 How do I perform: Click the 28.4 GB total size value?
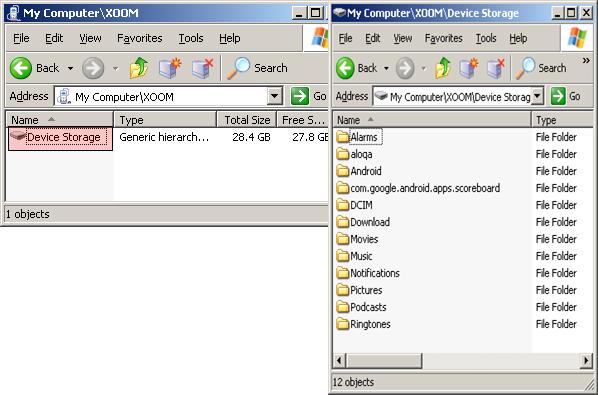[x=251, y=137]
